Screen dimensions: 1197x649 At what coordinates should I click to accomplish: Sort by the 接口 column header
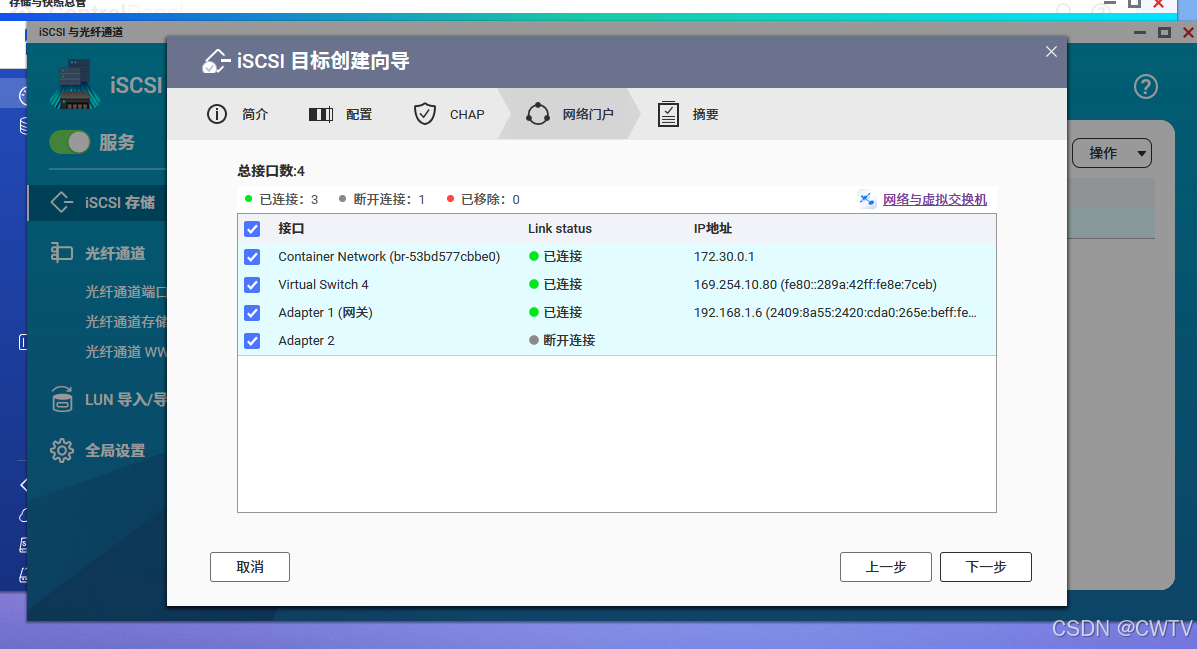click(x=291, y=228)
